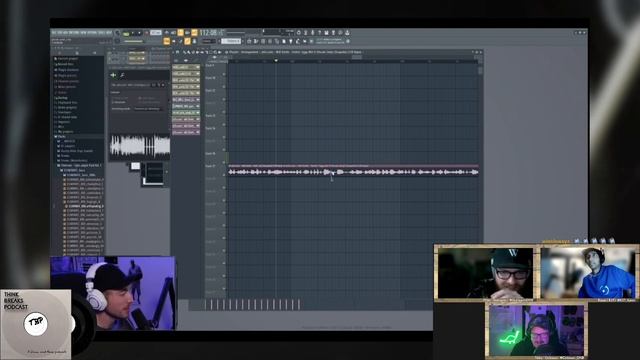Open Mixer presets in the browser
Image resolution: width=640 pixels, height=360 pixels.
pyautogui.click(x=66, y=87)
